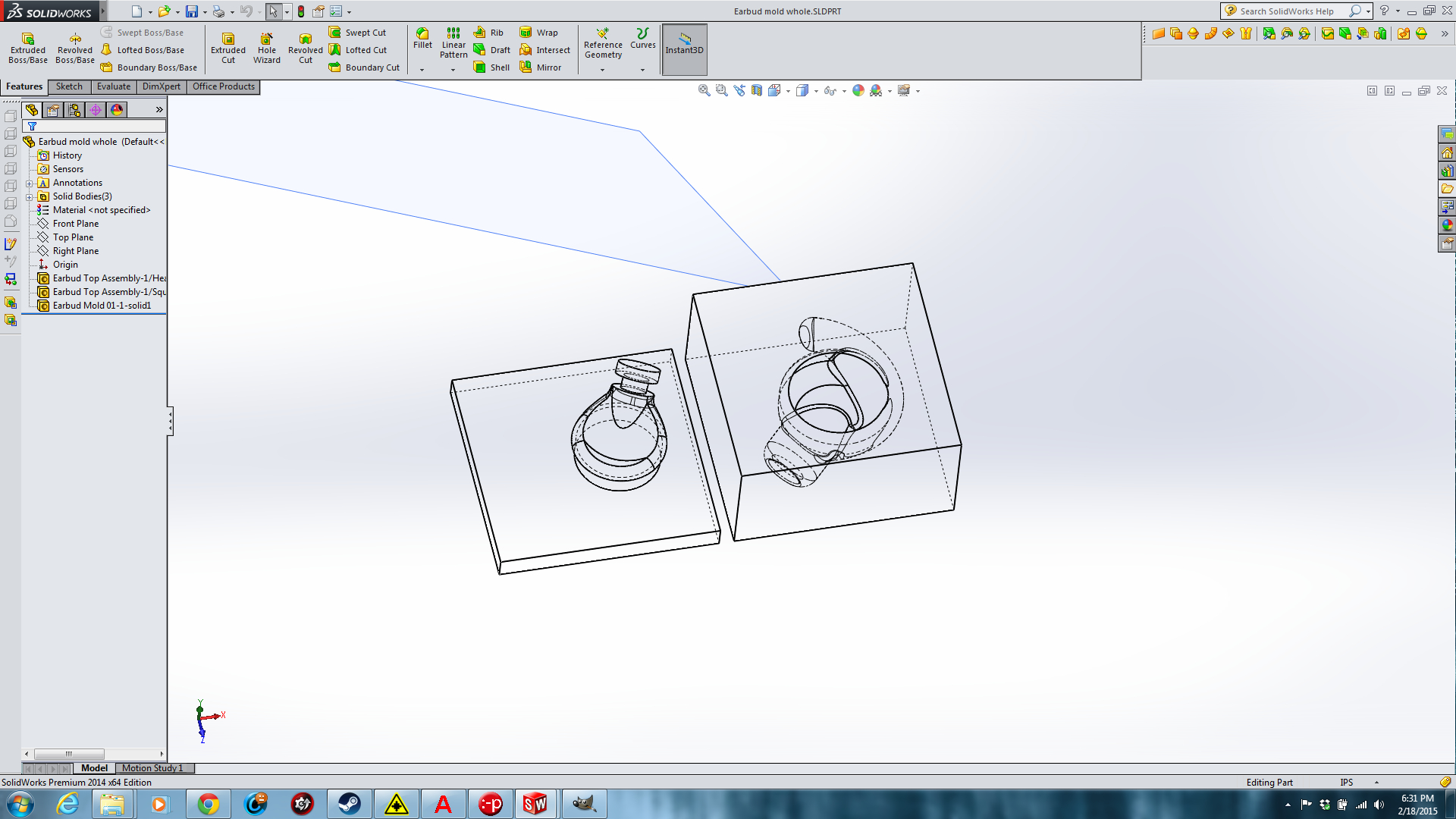Click Zoom to Area in view toolbar
This screenshot has height=819, width=1456.
click(721, 91)
